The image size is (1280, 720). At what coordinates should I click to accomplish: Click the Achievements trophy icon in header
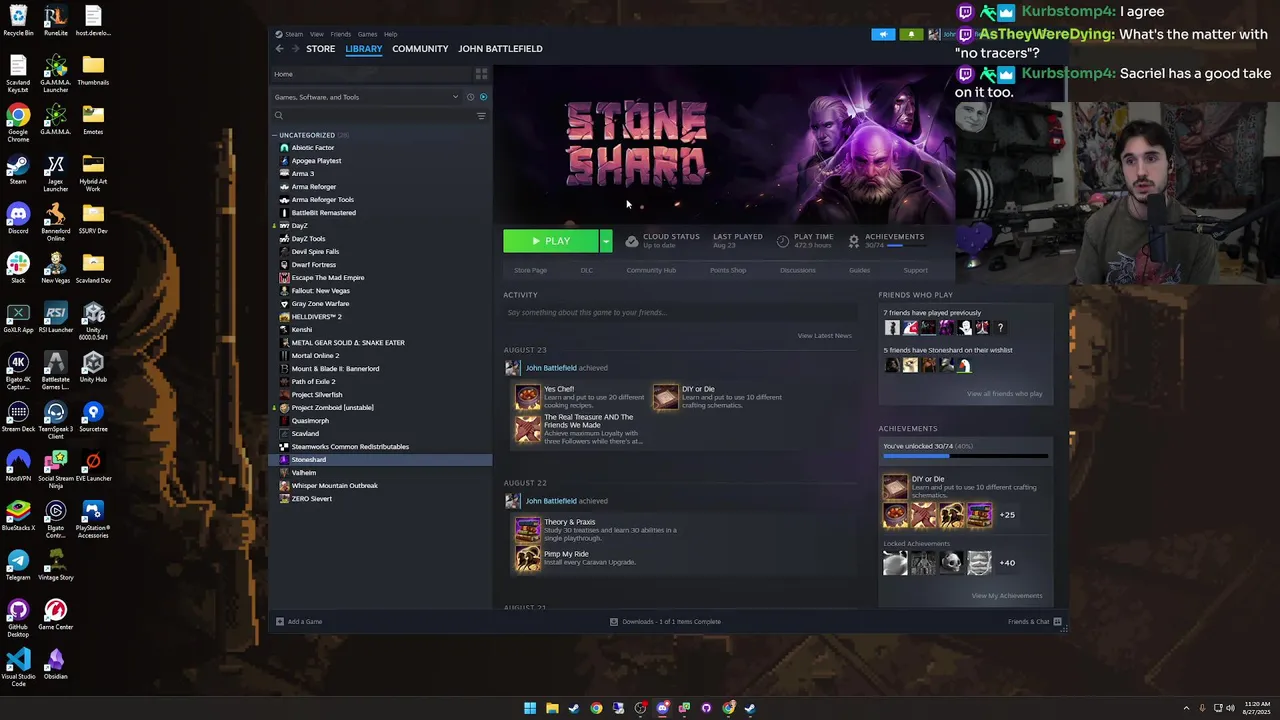point(854,242)
